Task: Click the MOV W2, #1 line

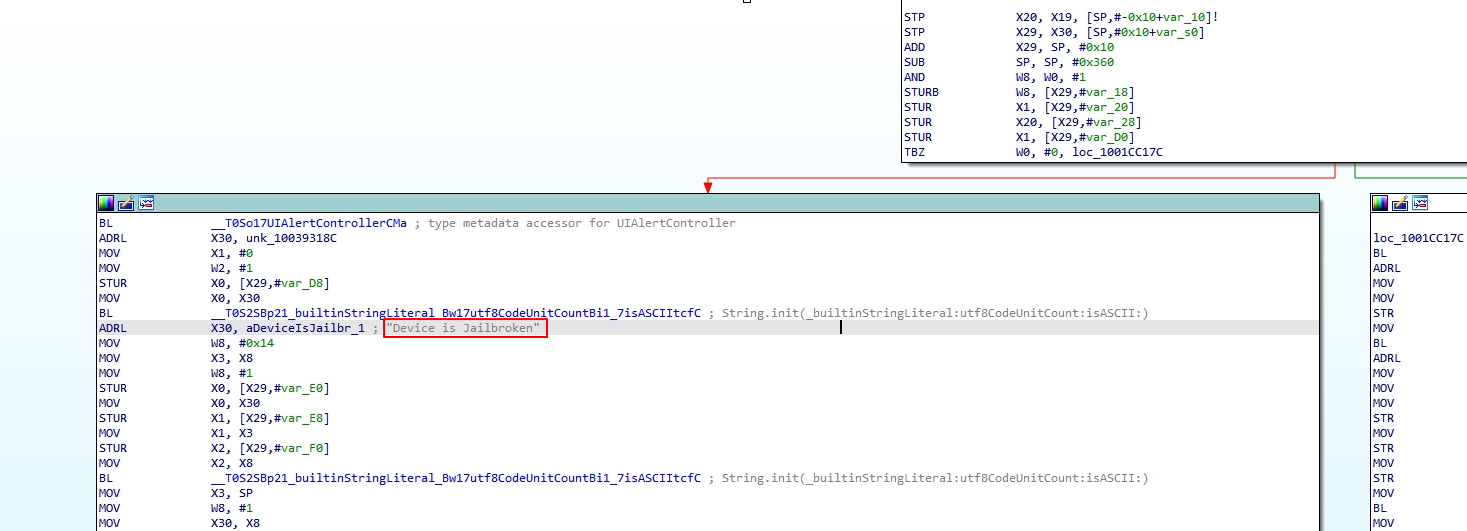Action: [175, 268]
